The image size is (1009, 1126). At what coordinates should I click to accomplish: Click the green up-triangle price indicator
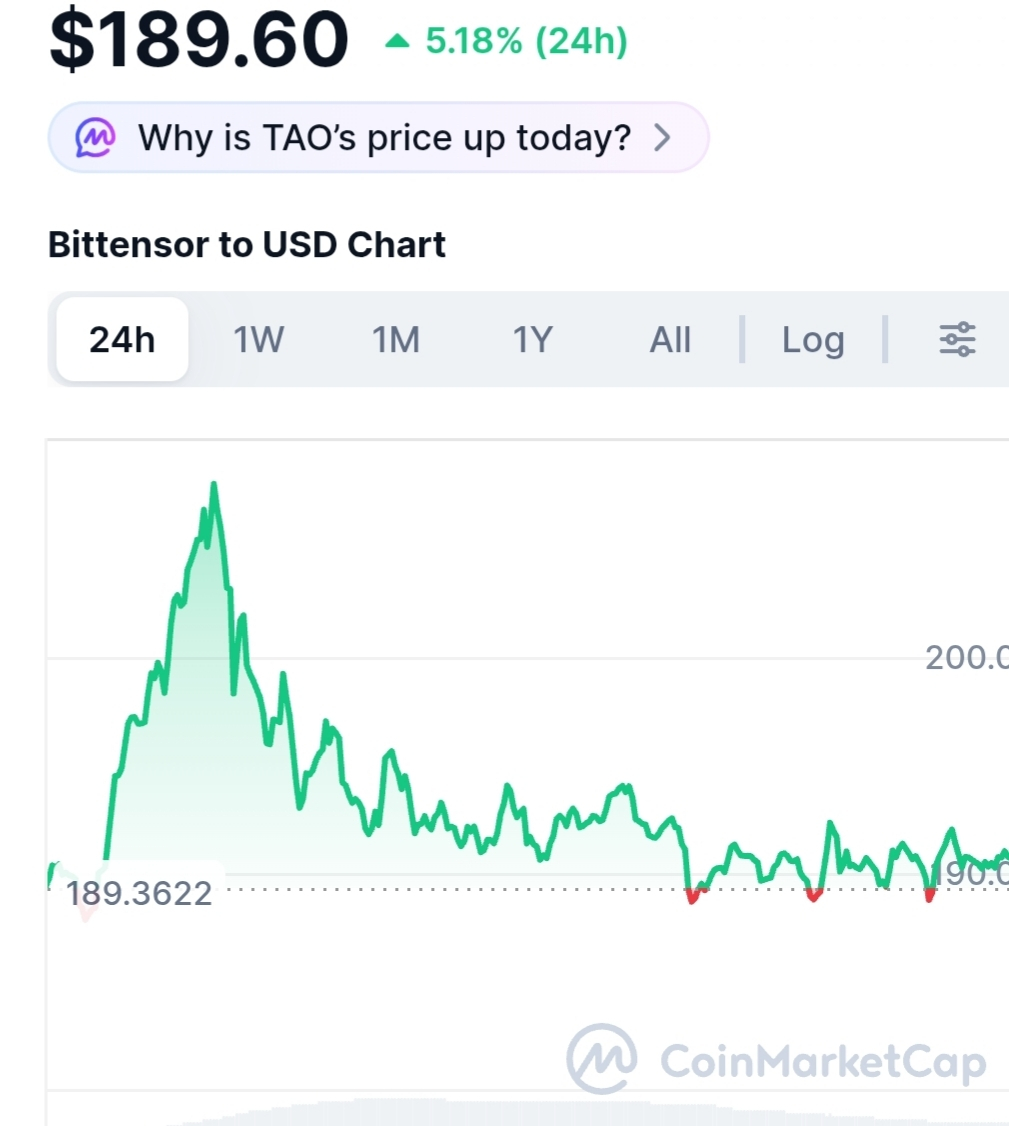[398, 42]
